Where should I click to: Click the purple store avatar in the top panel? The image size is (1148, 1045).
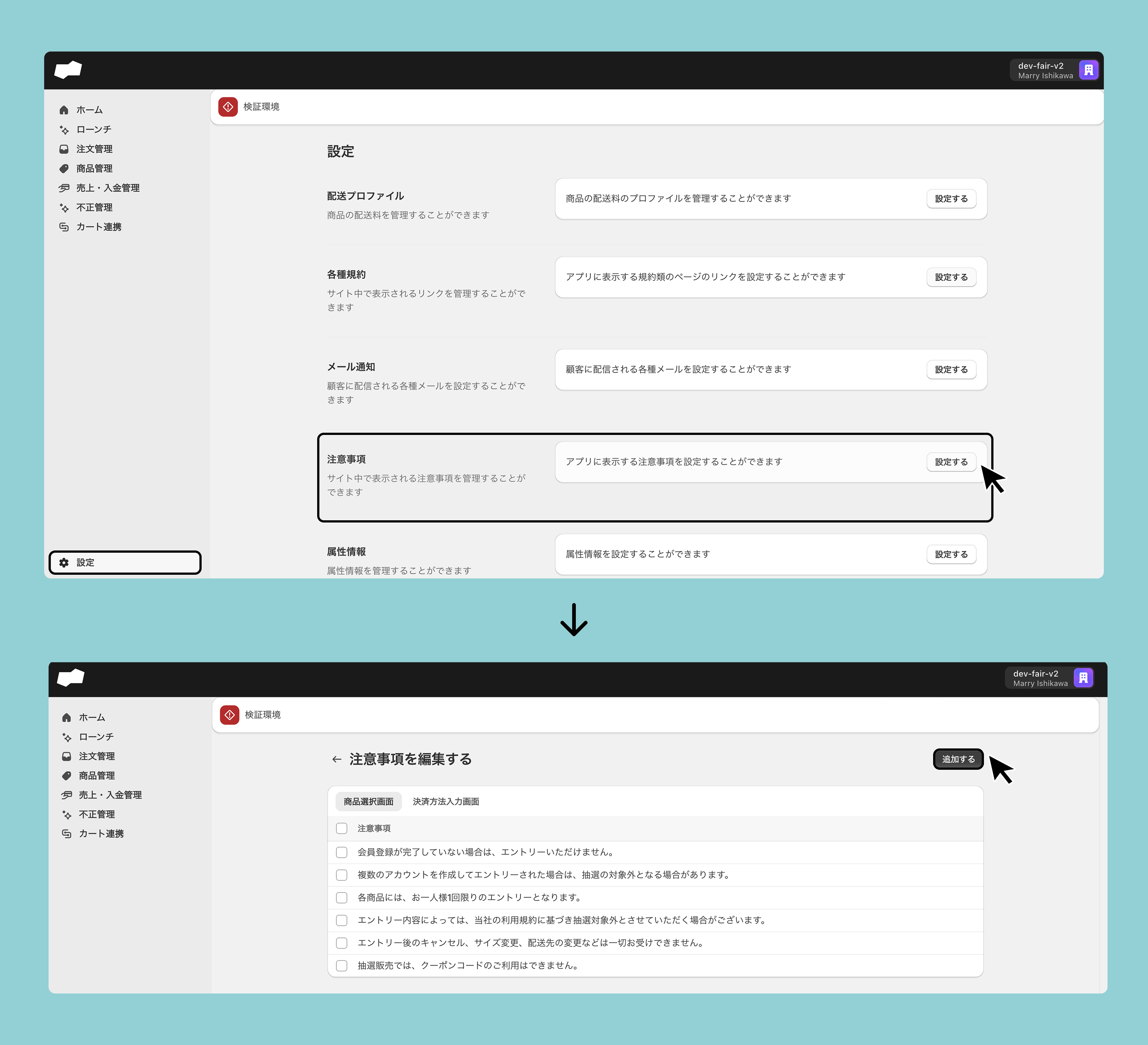pos(1088,70)
